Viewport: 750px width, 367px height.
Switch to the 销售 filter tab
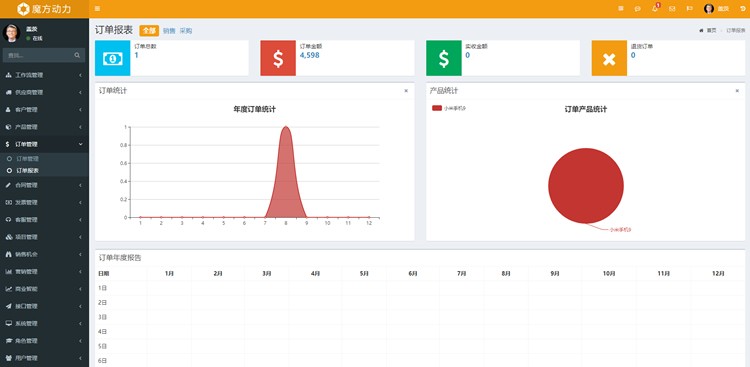tap(169, 31)
